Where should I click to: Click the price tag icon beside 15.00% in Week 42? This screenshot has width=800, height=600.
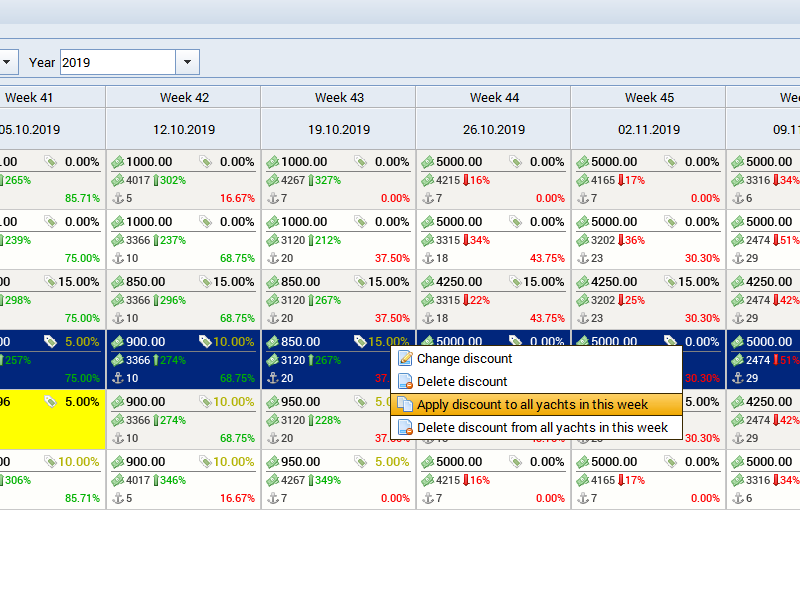(205, 282)
